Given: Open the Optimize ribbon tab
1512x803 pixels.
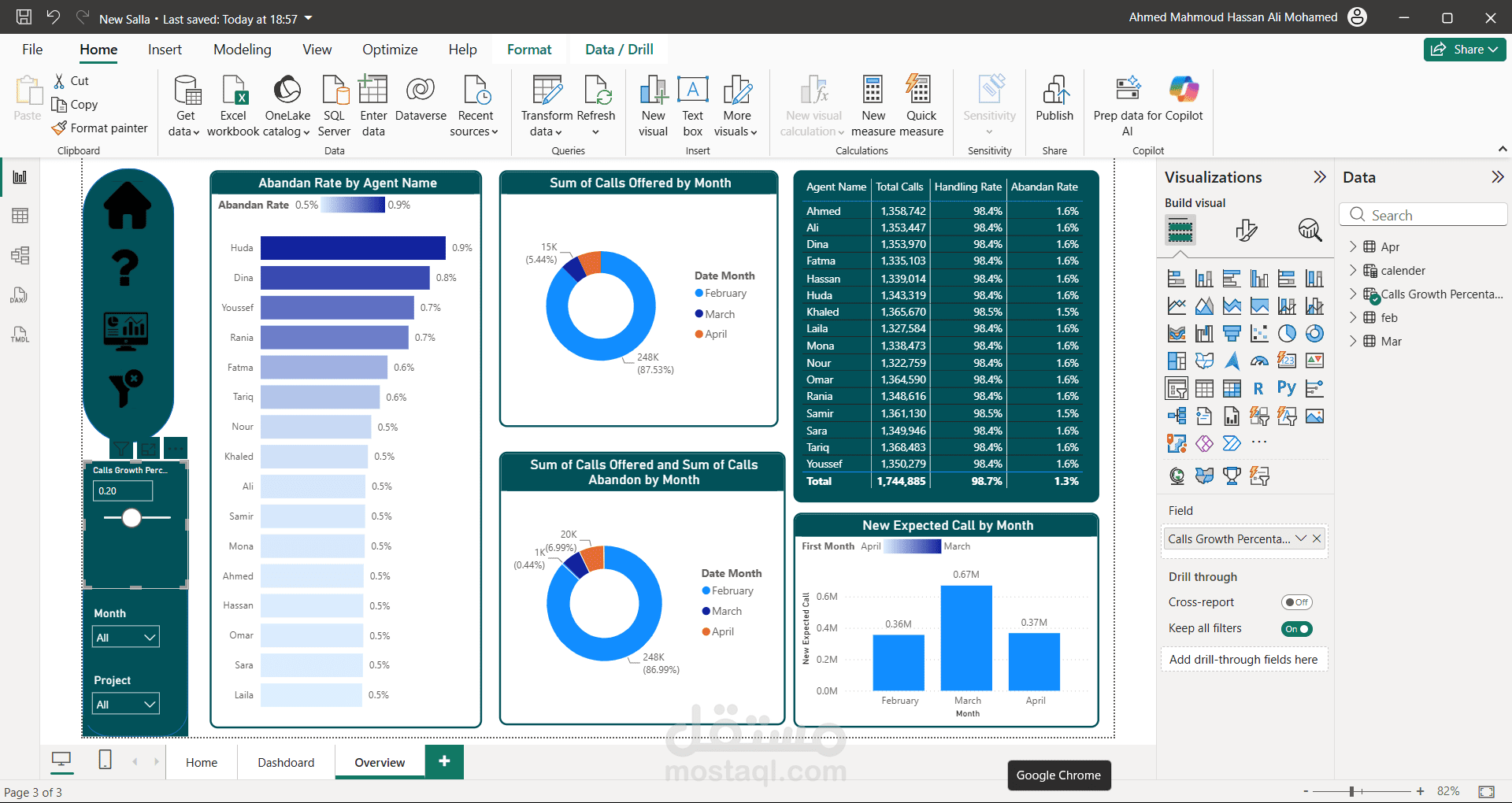Looking at the screenshot, I should (x=390, y=50).
